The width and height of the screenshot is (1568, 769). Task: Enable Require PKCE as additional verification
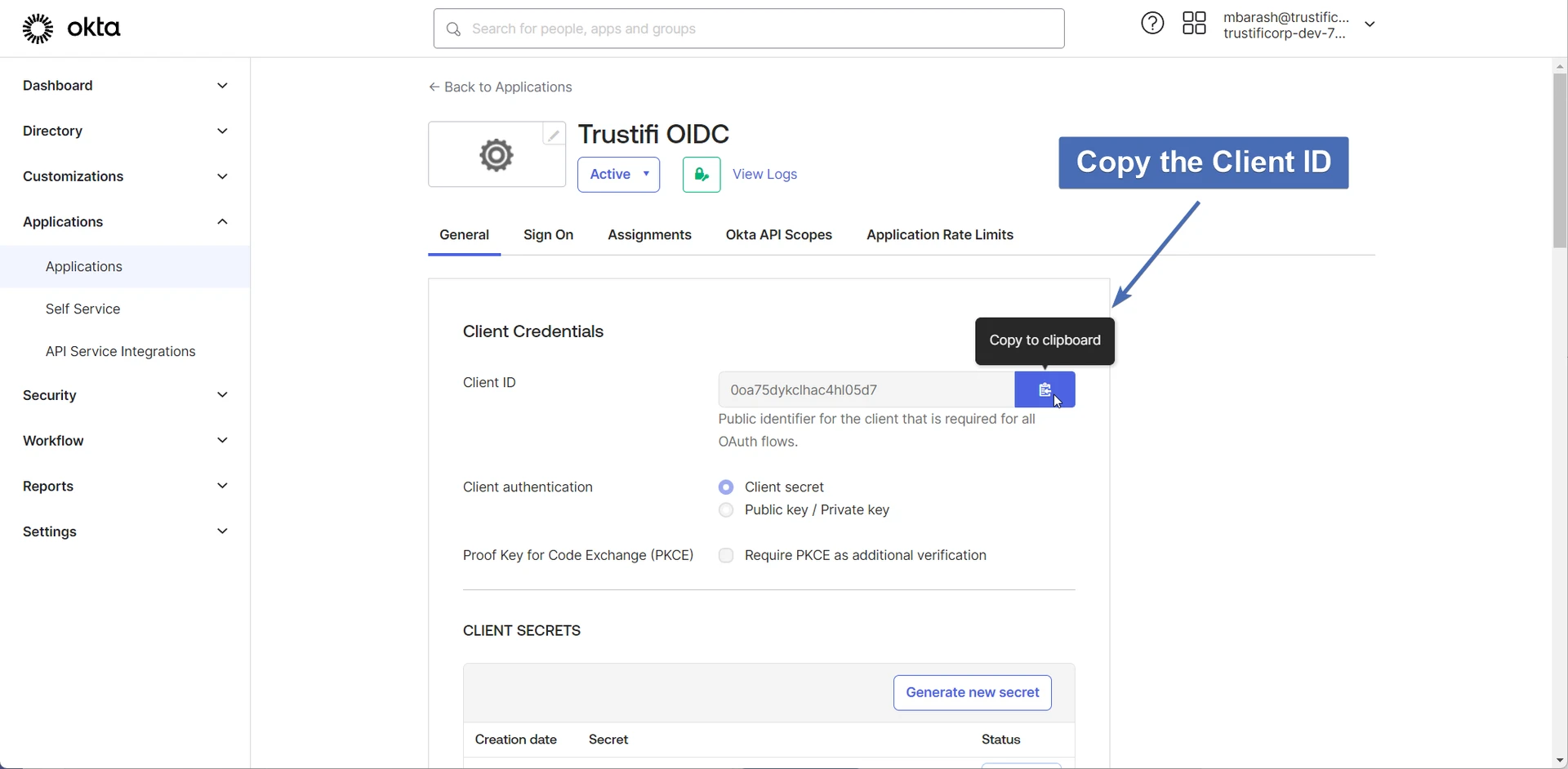click(x=726, y=556)
